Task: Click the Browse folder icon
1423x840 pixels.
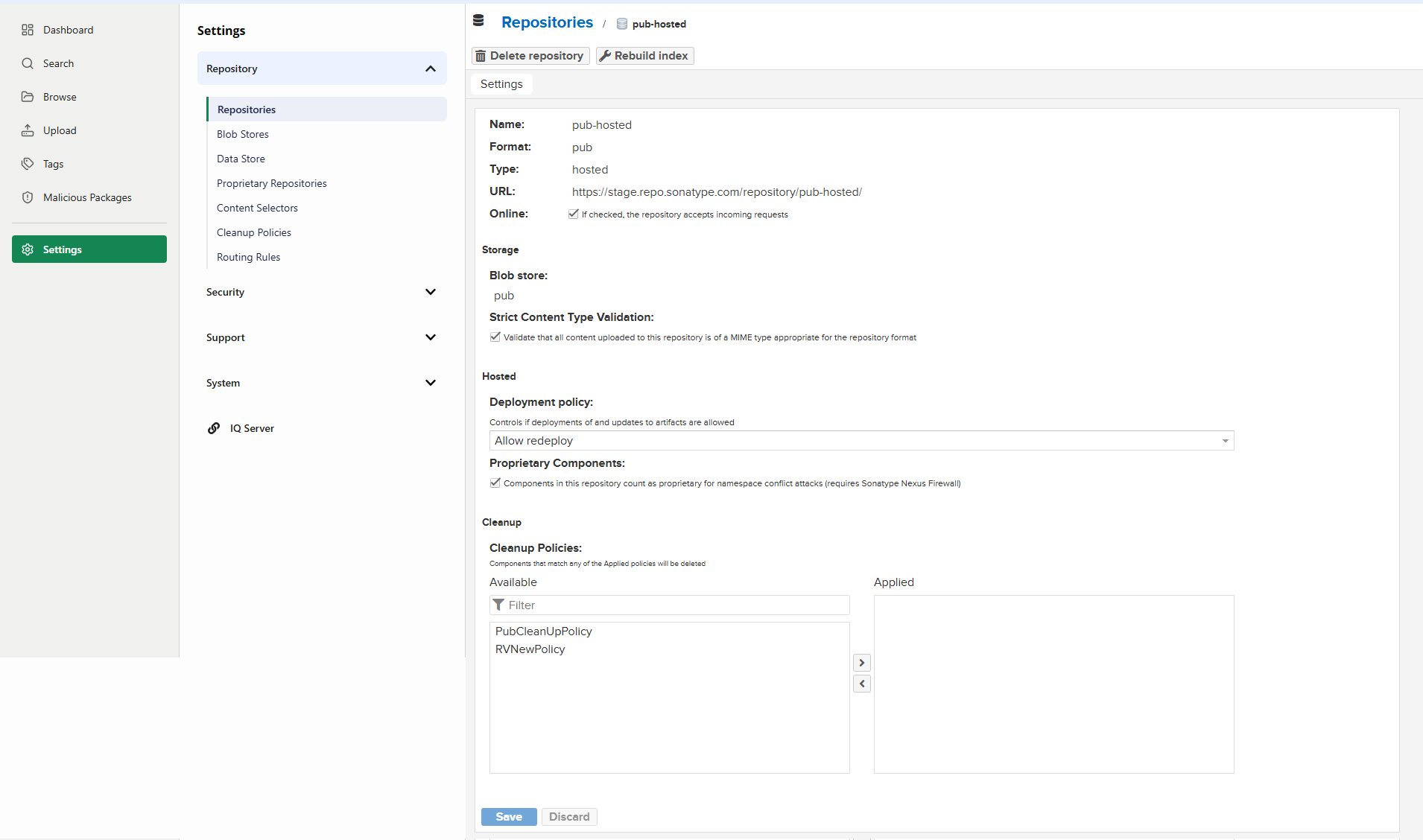Action: pos(28,97)
